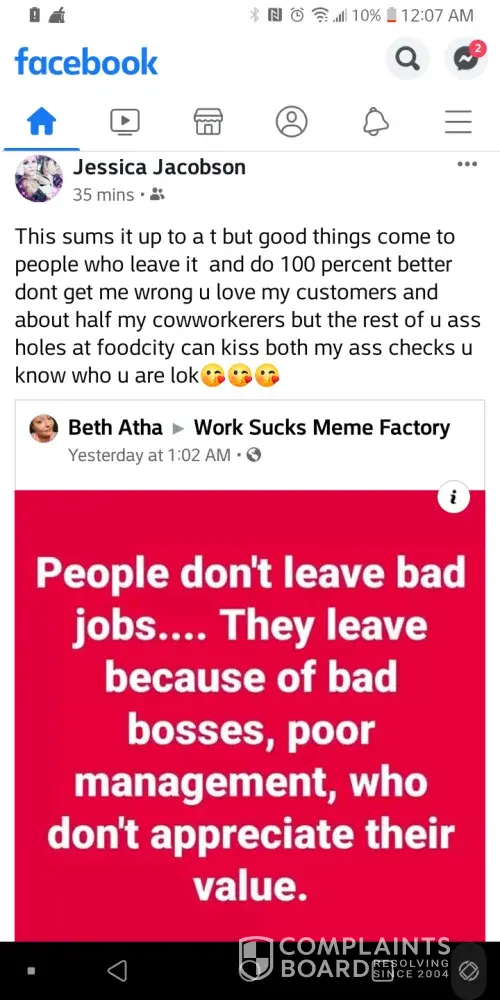Image resolution: width=500 pixels, height=1000 pixels.
Task: Tap the public globe icon on shared post
Action: click(x=254, y=455)
